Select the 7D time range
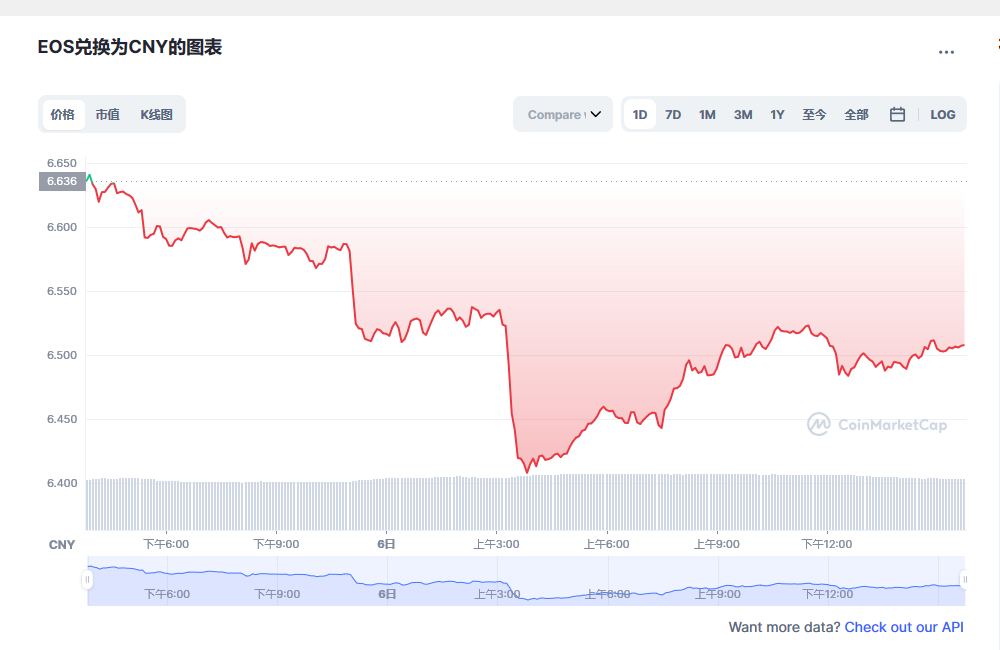This screenshot has height=650, width=1000. tap(673, 115)
